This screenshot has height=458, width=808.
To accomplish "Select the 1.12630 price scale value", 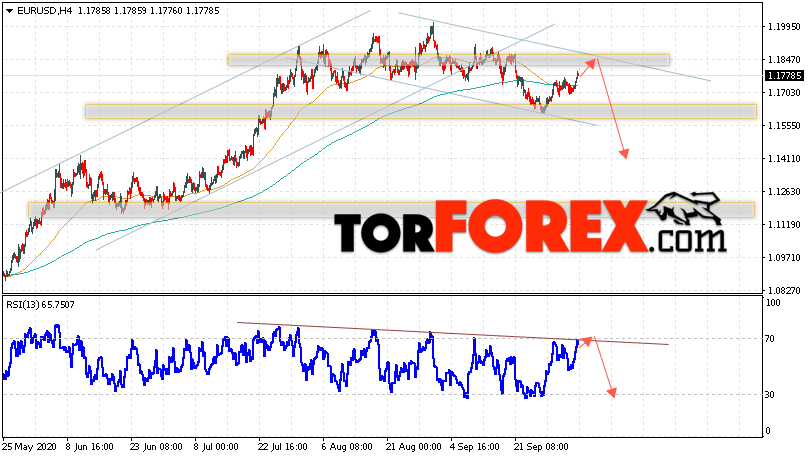I will (x=784, y=192).
